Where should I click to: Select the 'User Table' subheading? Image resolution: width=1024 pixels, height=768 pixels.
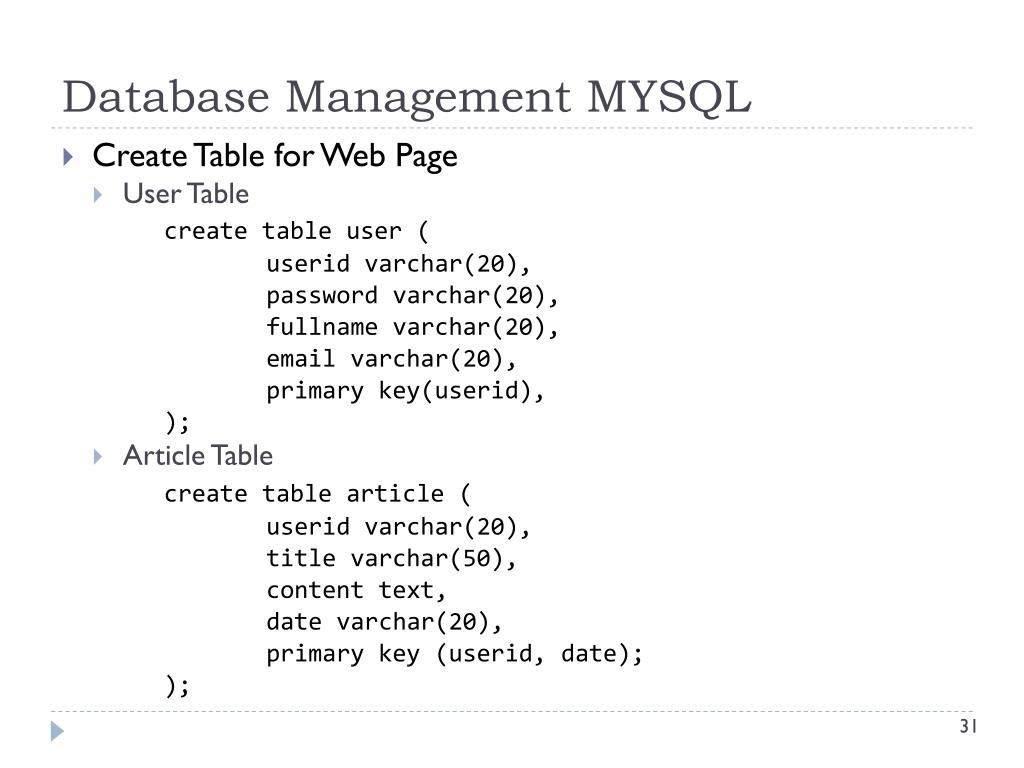pyautogui.click(x=186, y=194)
